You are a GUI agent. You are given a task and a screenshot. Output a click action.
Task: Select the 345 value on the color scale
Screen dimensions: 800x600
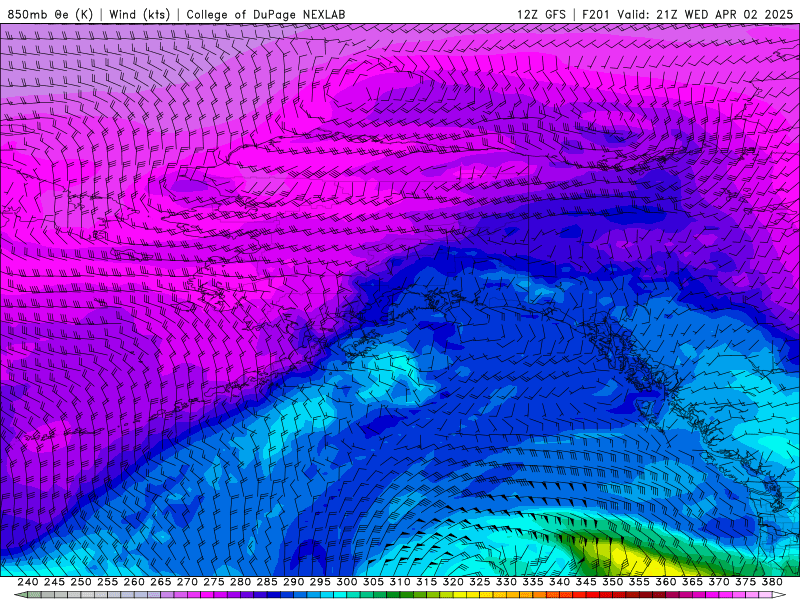586,582
